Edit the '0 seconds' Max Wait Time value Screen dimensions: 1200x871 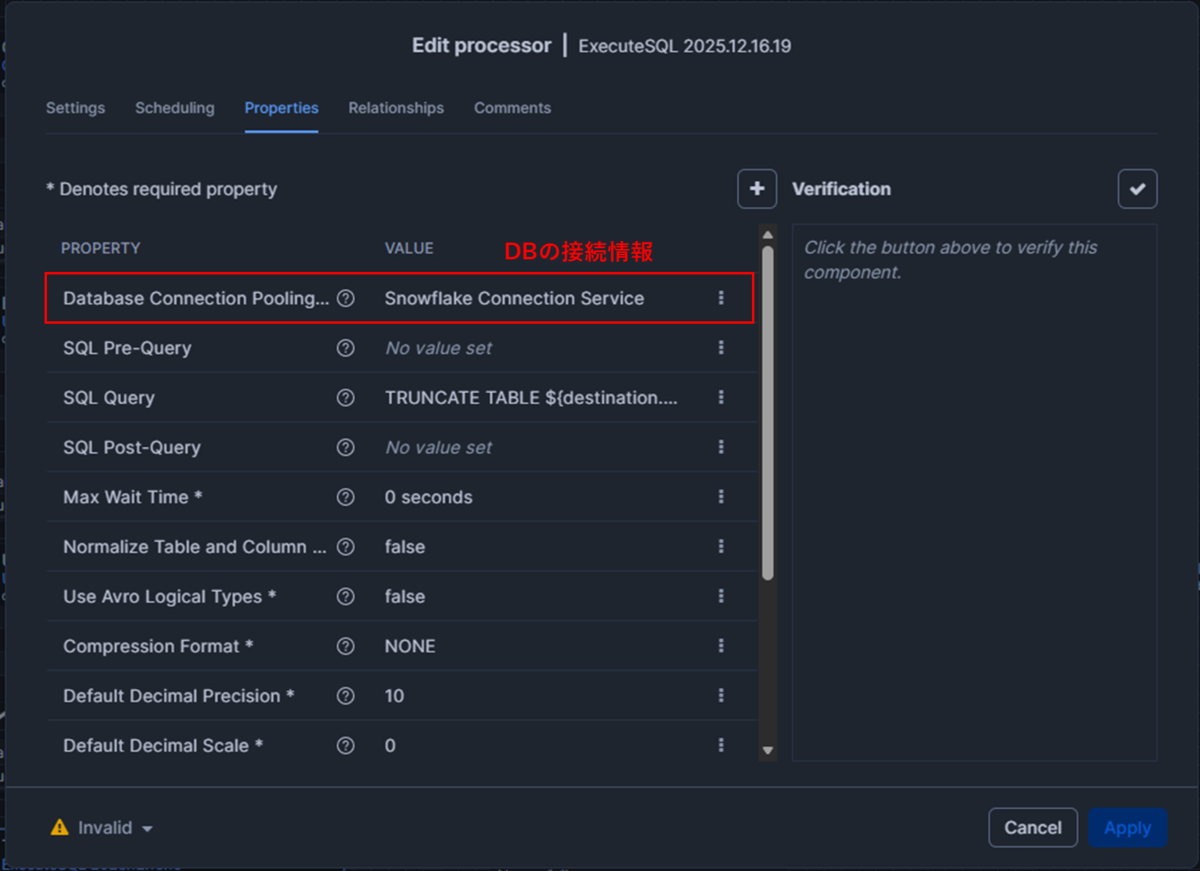point(428,497)
